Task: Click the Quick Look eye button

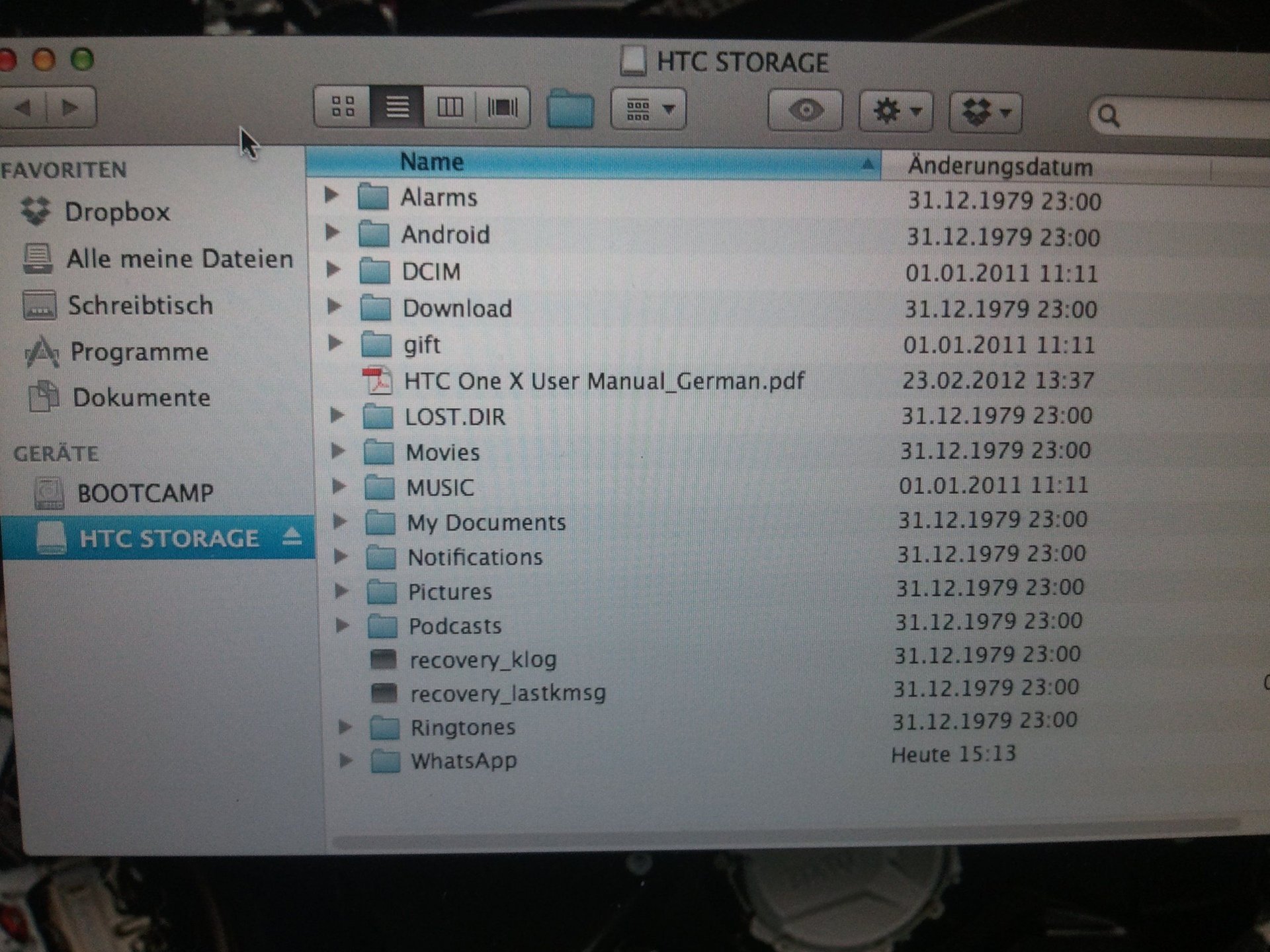Action: pos(805,110)
